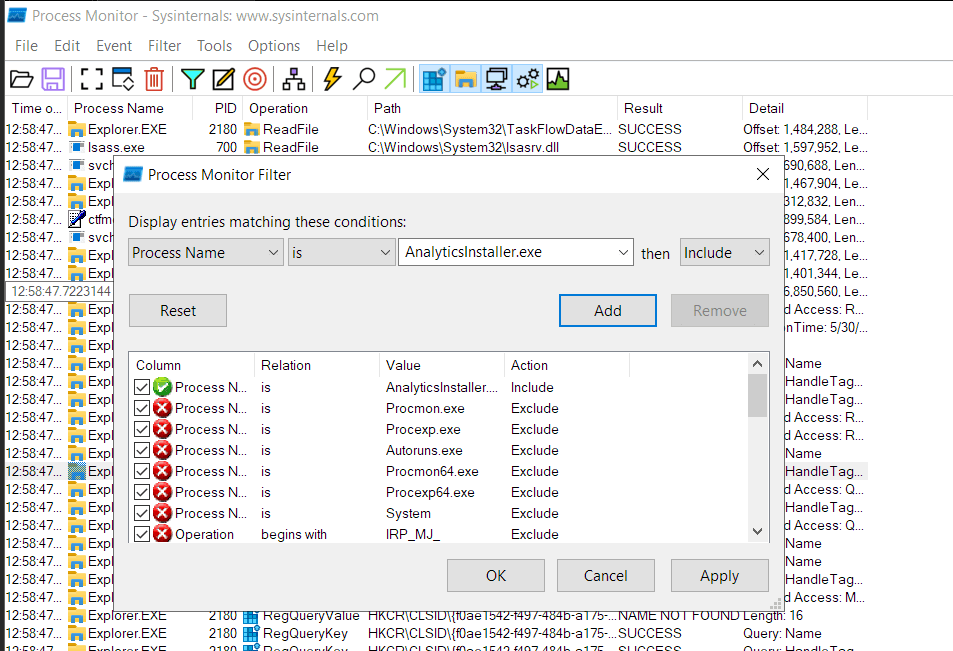
Task: Click the Jump To green arrow icon
Action: [x=395, y=79]
